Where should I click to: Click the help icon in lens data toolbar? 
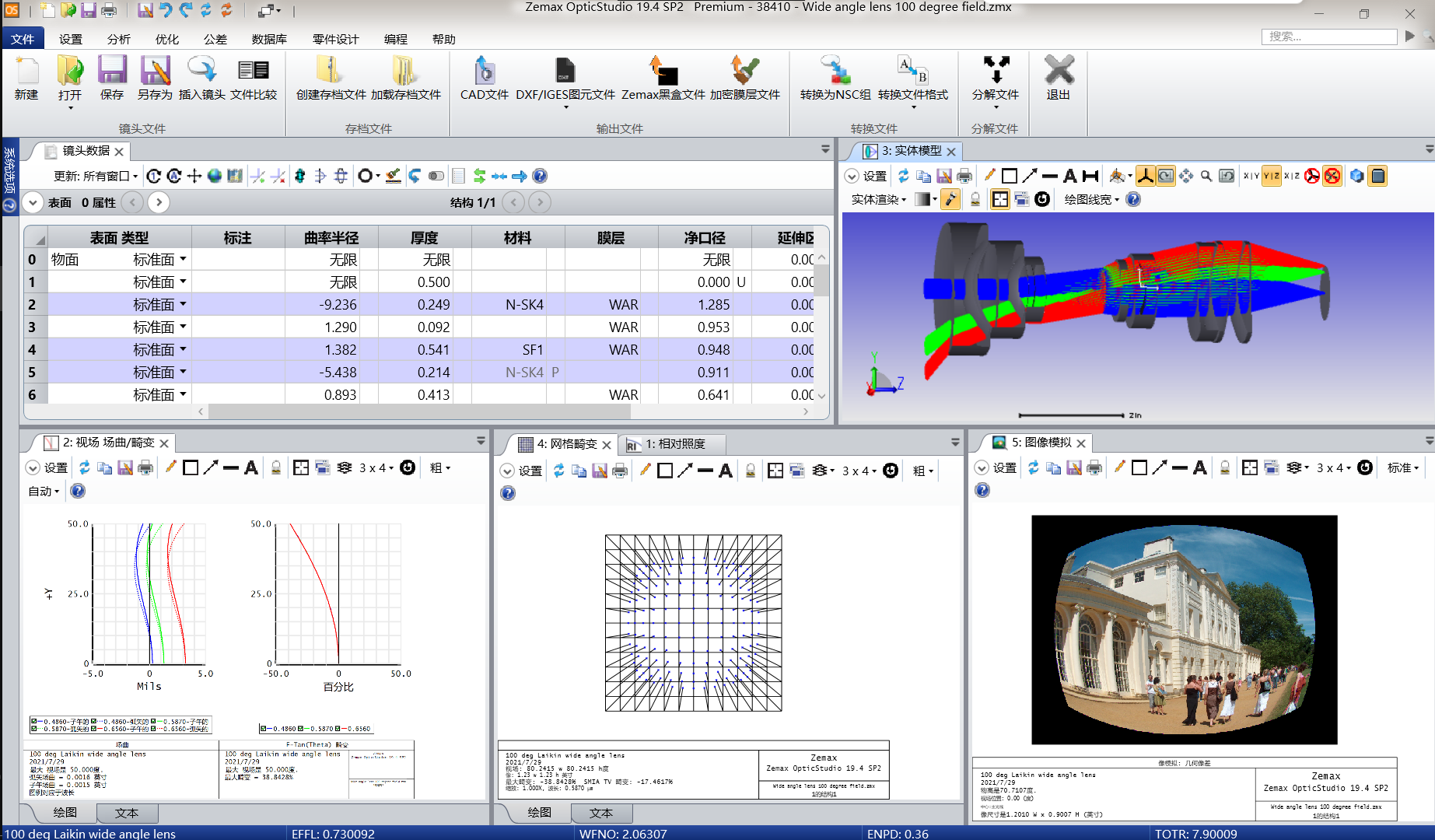[x=540, y=176]
